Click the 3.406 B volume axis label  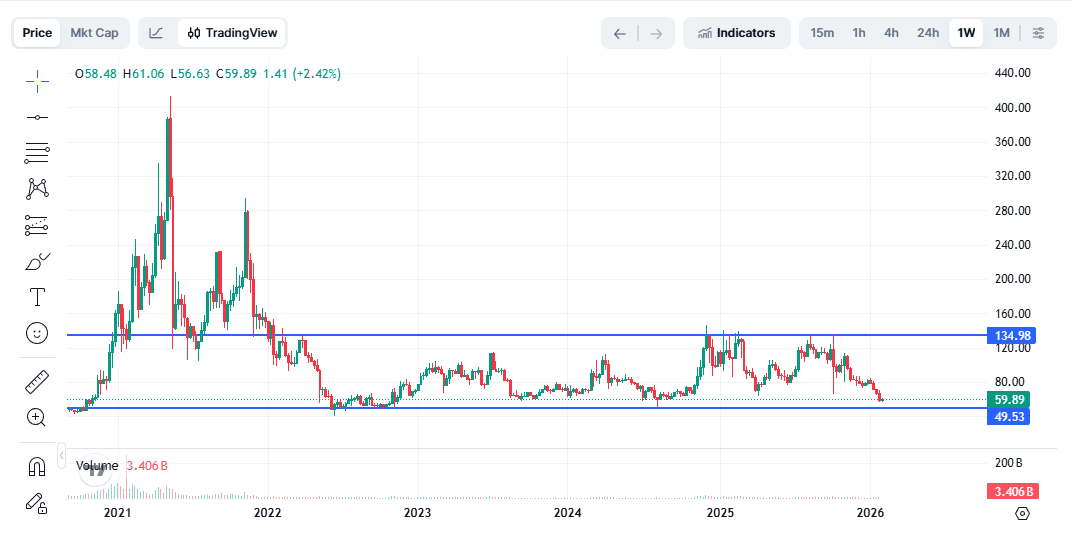pos(1013,491)
